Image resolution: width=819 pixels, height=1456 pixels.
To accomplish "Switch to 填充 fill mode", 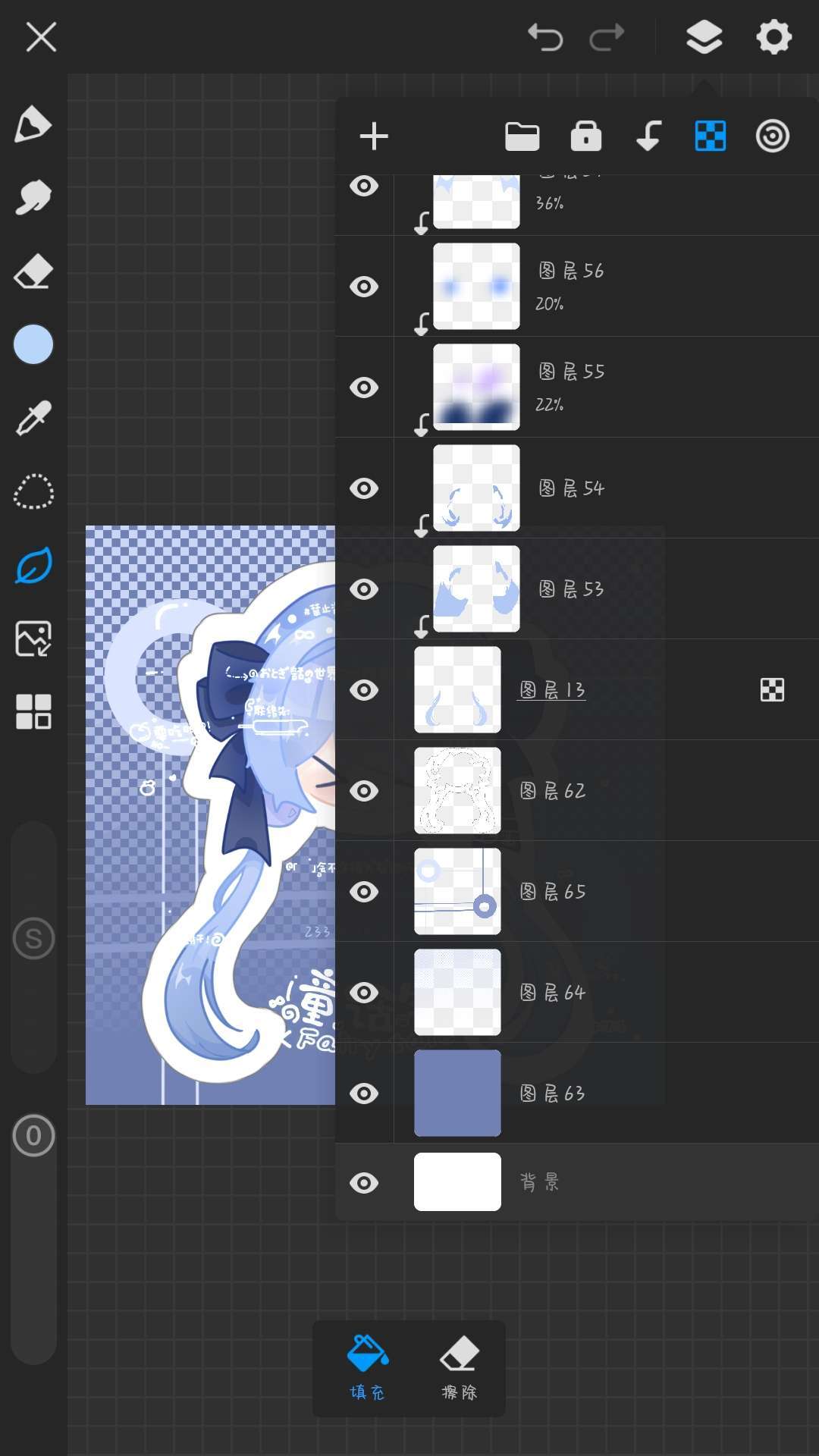I will 368,1368.
